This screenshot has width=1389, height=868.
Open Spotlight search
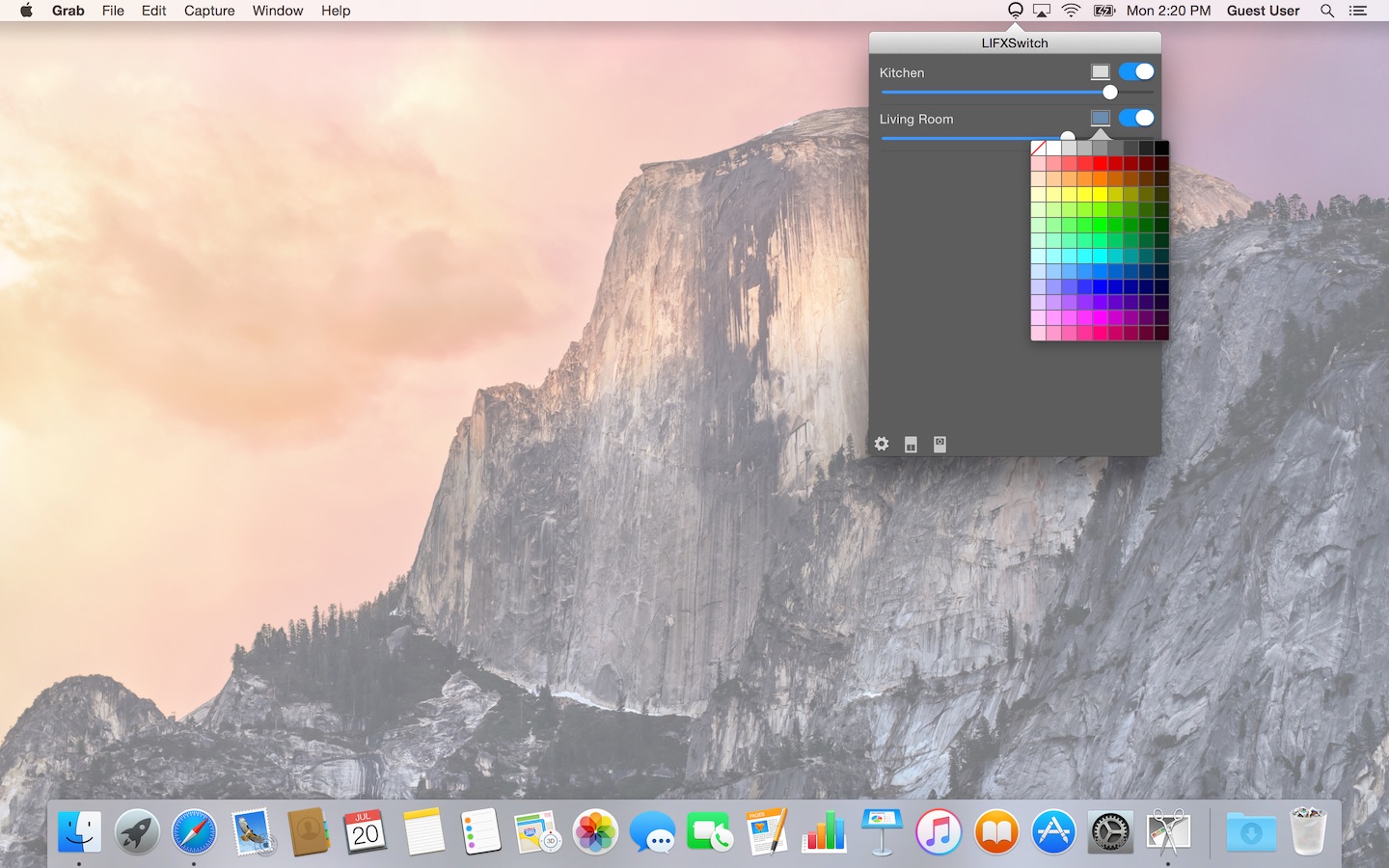[1327, 11]
